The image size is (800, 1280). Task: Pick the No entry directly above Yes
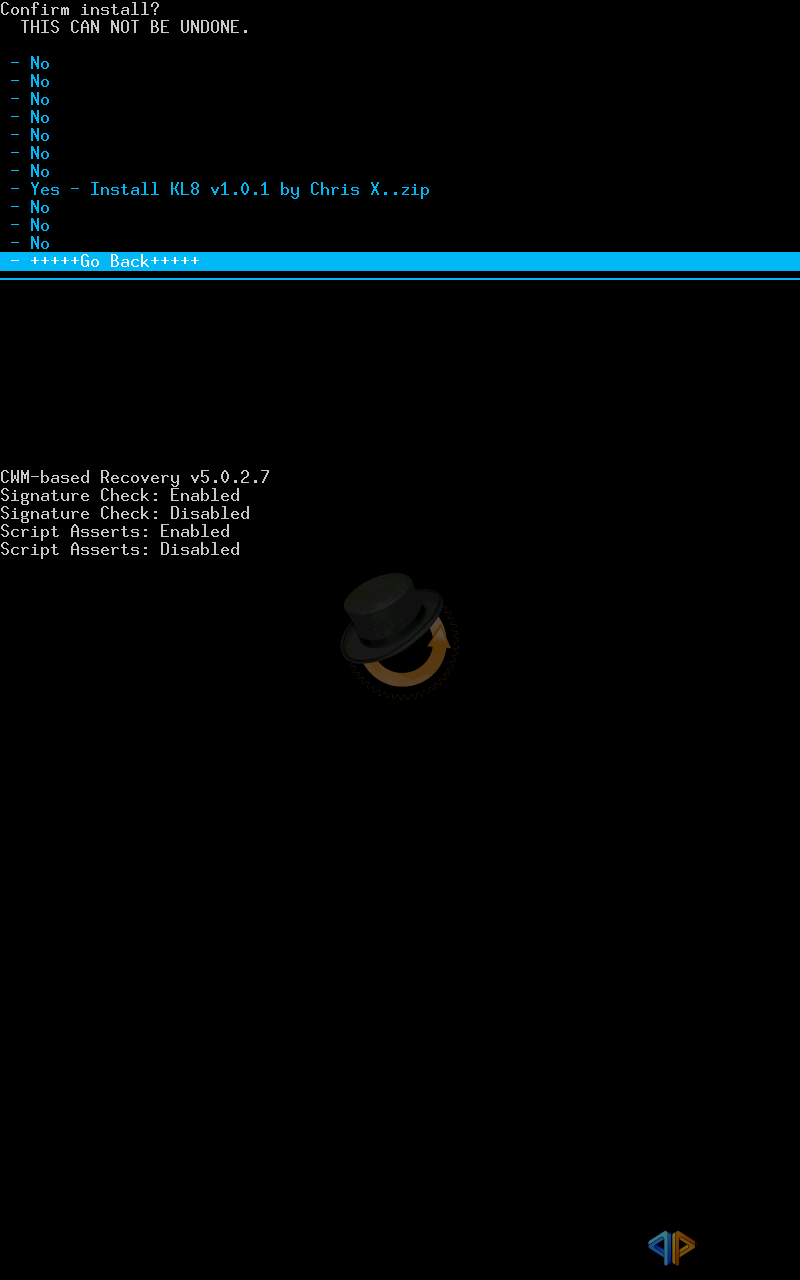30,171
